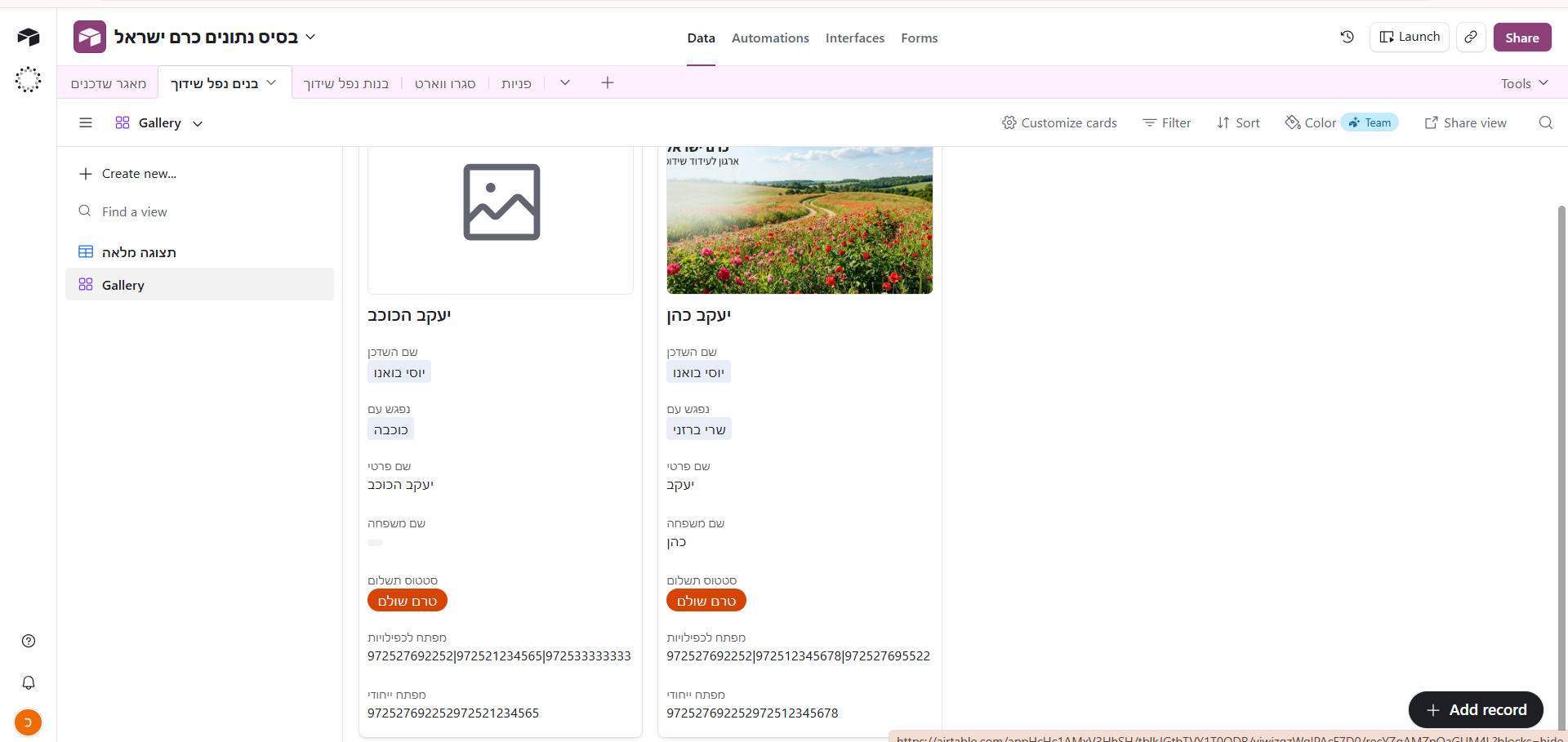Screen dimensions: 1568x742
Task: Click the Share button
Action: click(1522, 38)
